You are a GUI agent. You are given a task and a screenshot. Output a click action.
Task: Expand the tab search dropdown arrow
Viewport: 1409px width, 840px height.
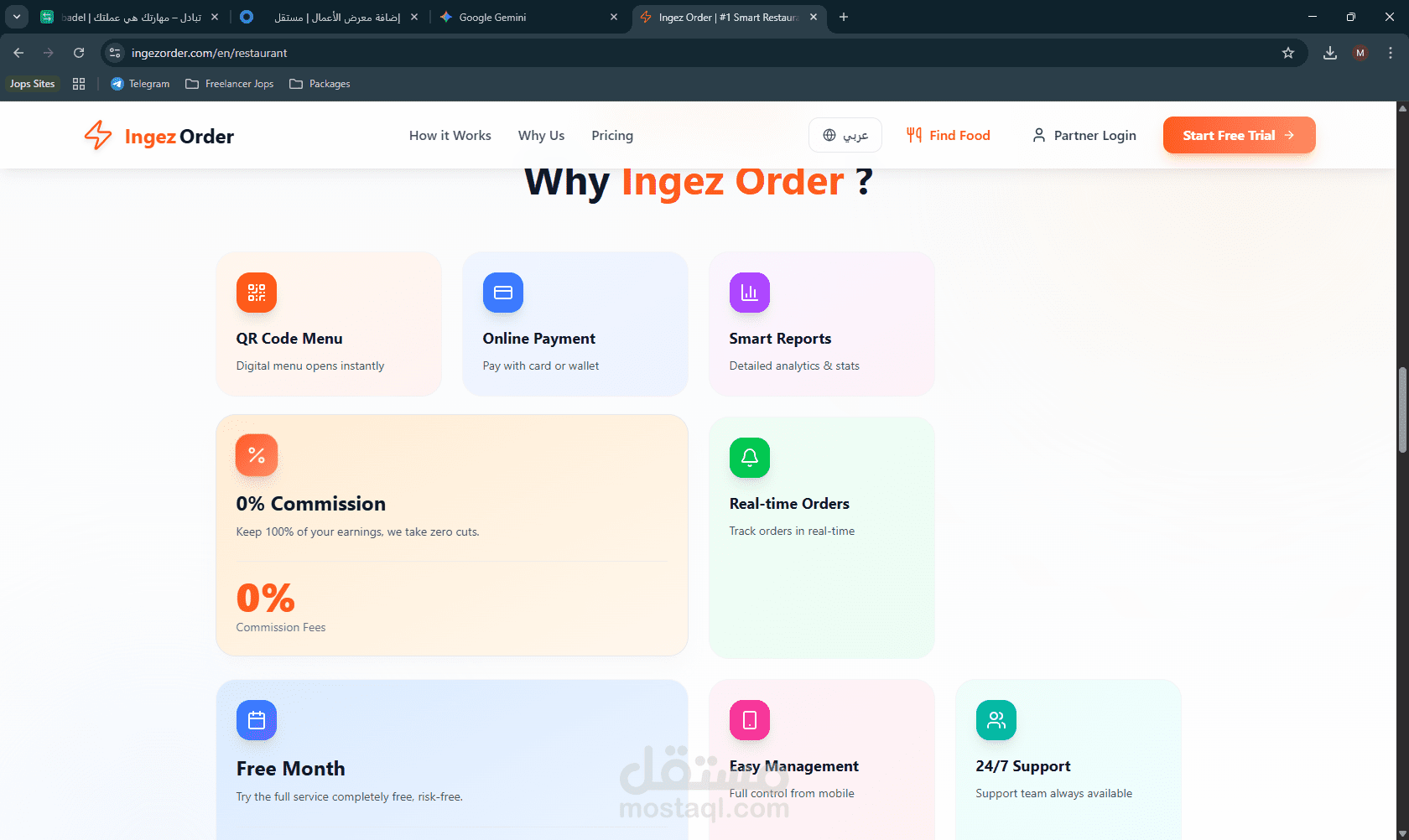pyautogui.click(x=16, y=17)
